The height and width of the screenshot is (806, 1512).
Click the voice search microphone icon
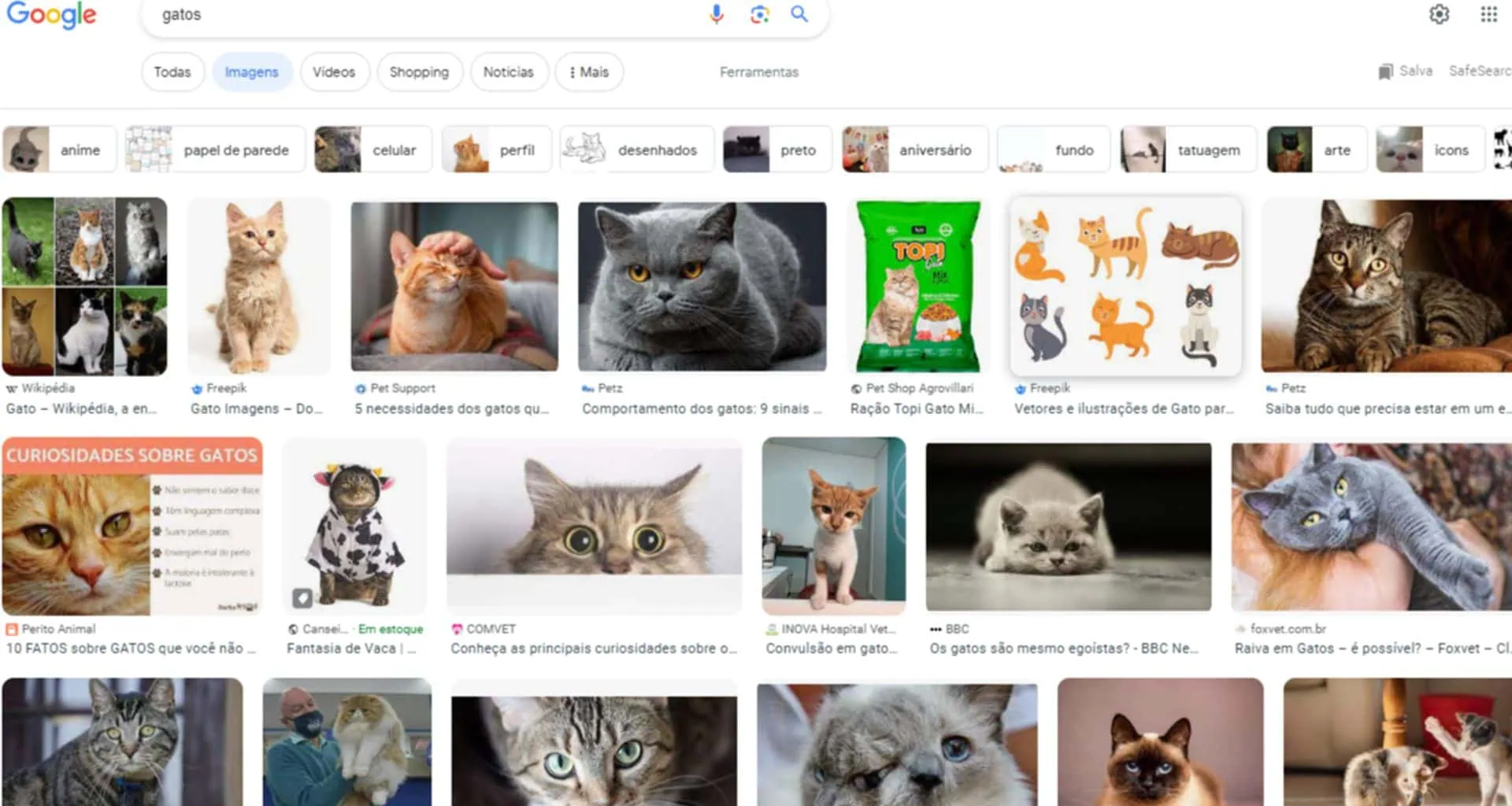716,14
